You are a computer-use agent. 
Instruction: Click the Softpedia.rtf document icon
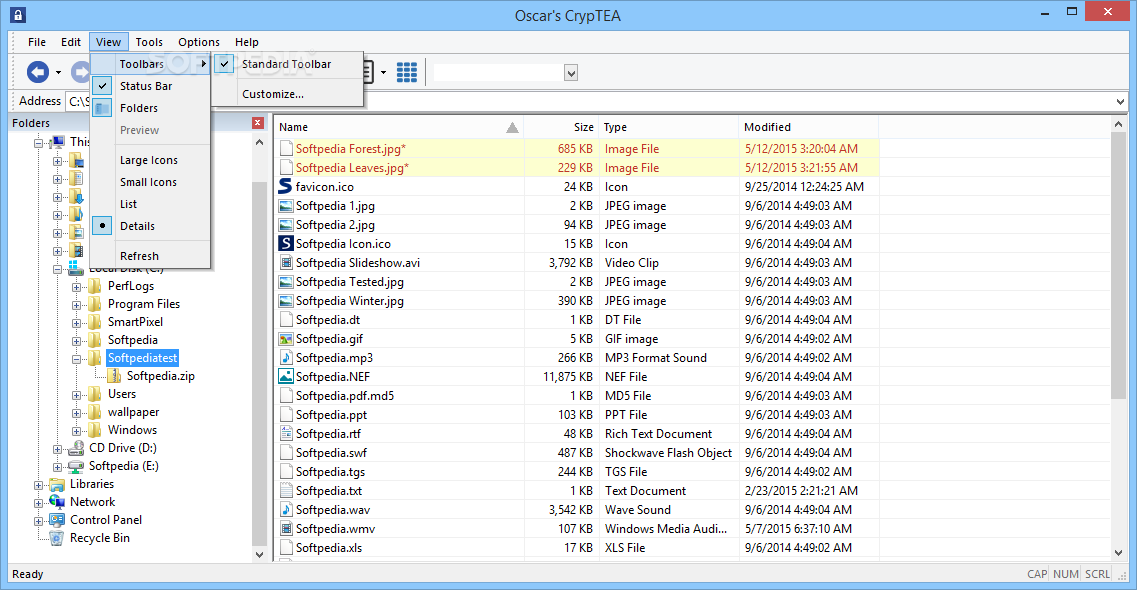(286, 433)
